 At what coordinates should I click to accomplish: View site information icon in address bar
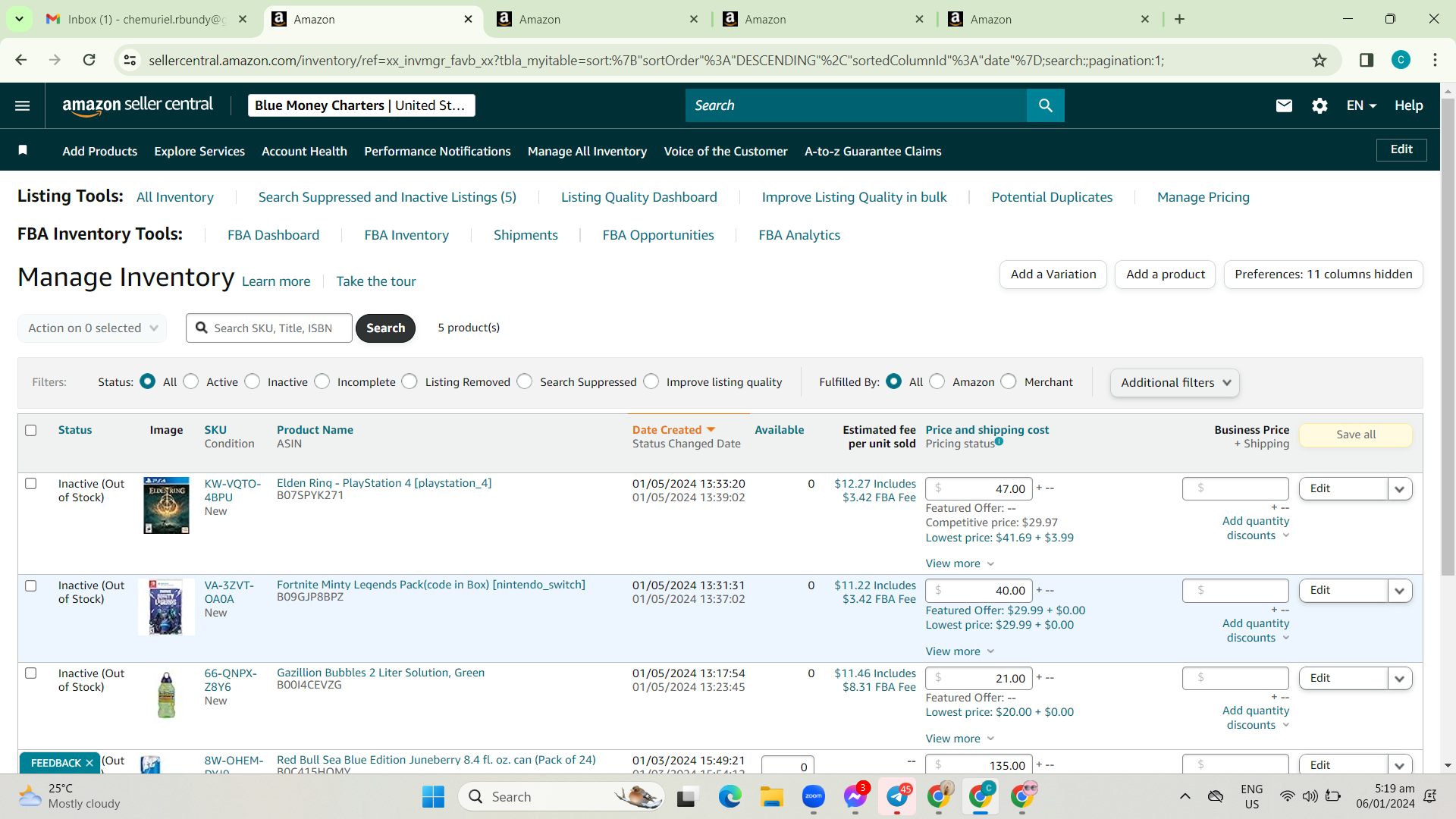point(130,60)
